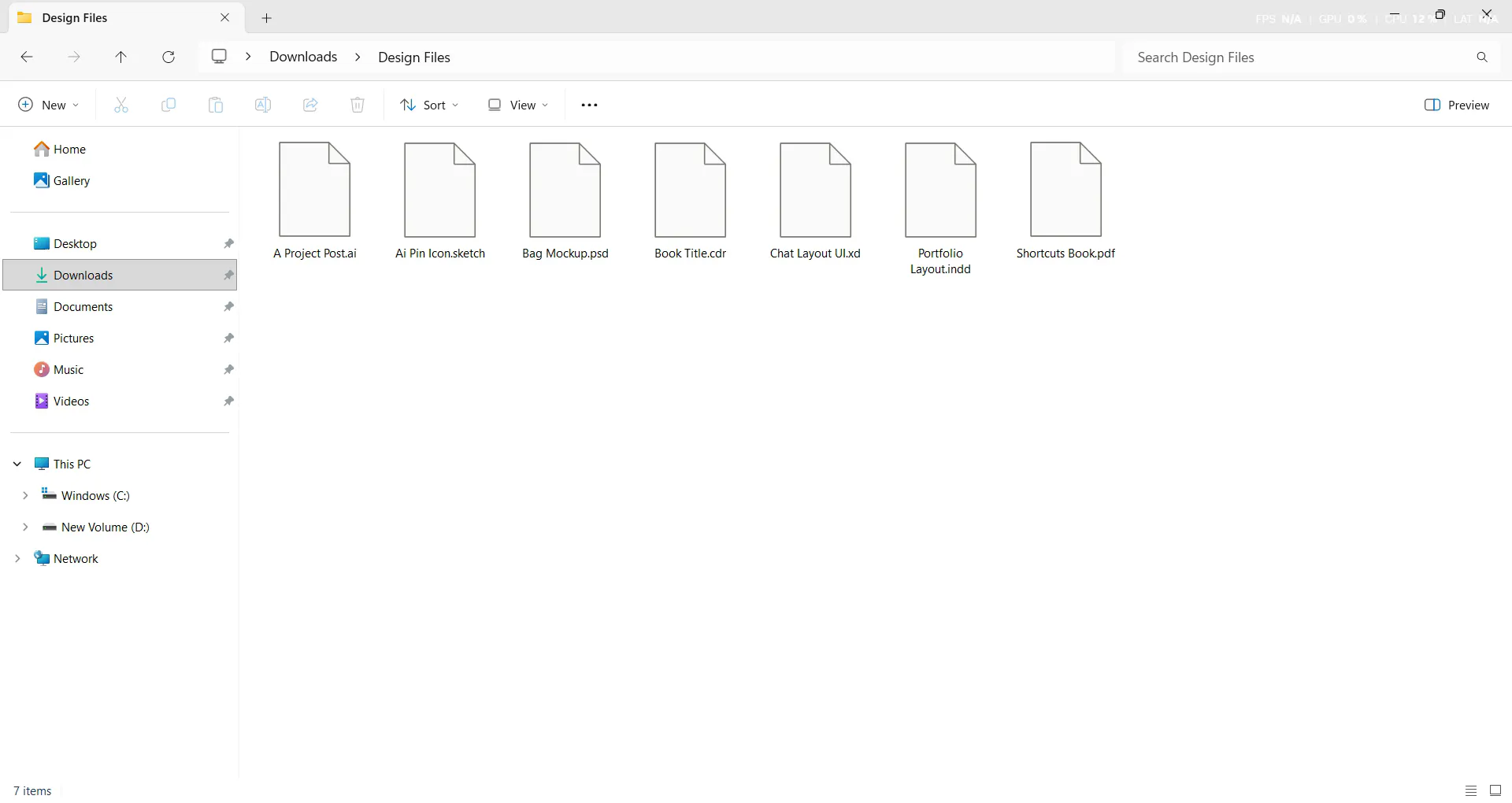Unpin Documents from quick access
Image resolution: width=1512 pixels, height=803 pixels.
click(228, 306)
